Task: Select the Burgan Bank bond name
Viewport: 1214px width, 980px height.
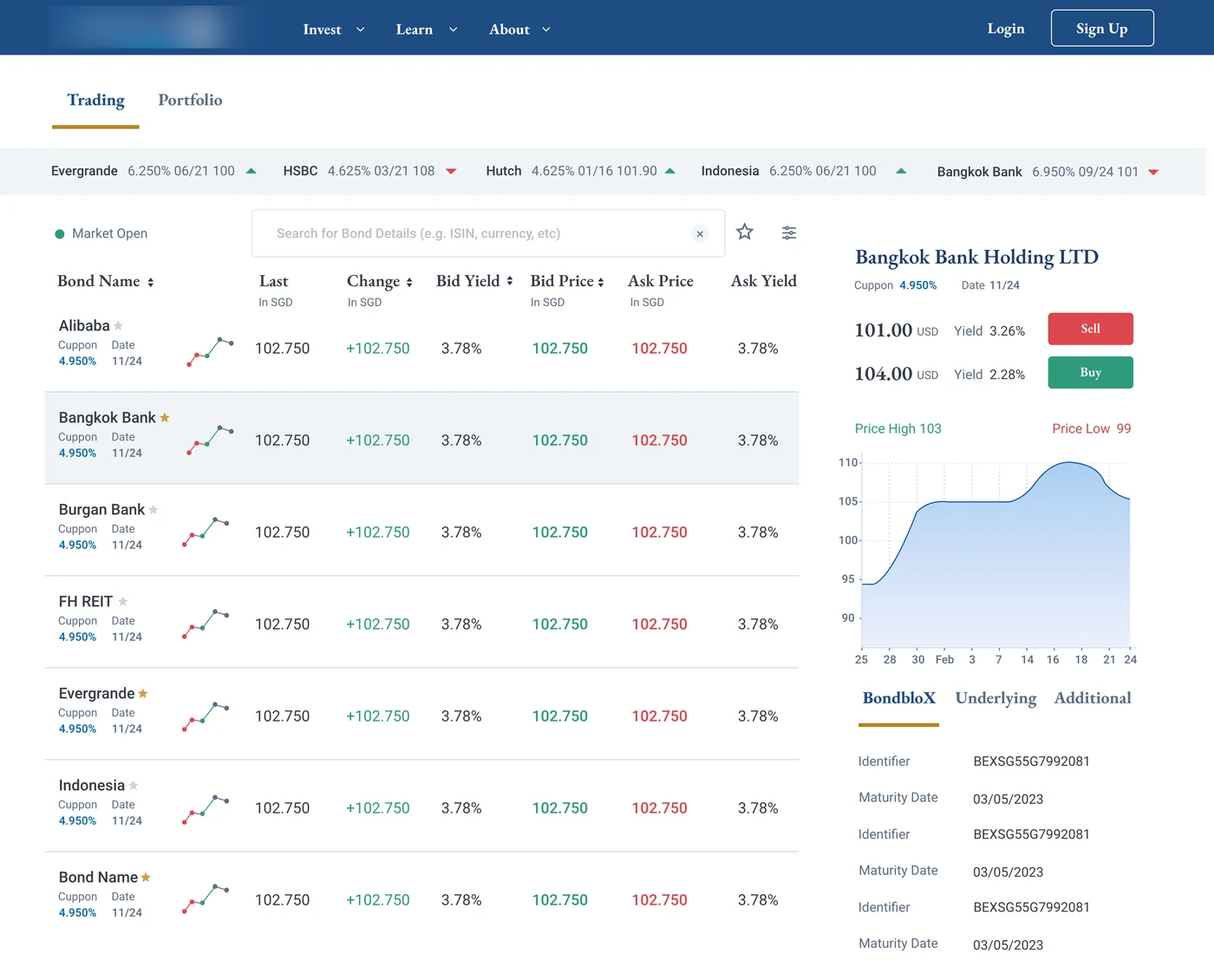Action: click(x=101, y=510)
